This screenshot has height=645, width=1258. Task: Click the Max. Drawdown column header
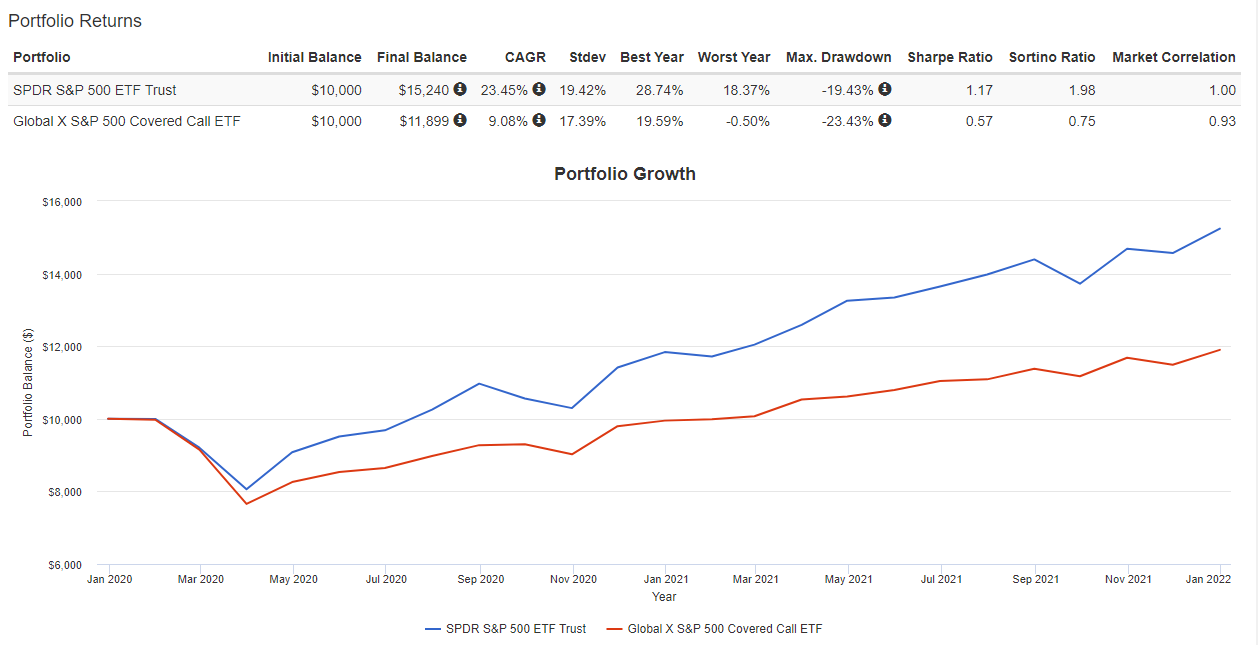839,57
